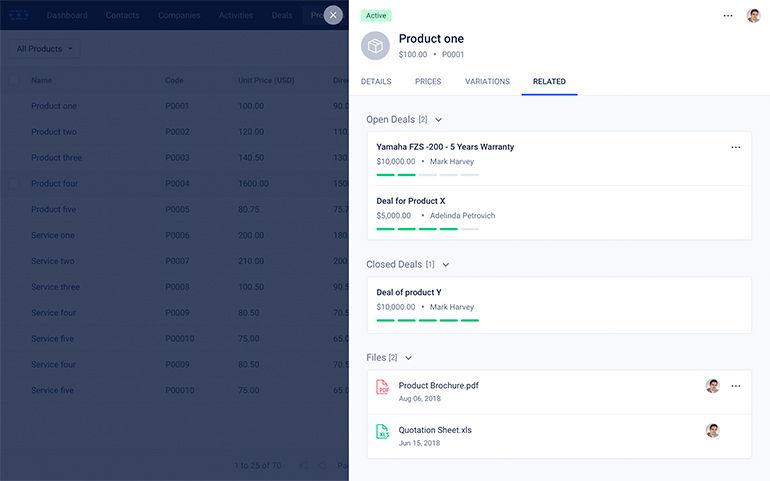Open more options for Product Brochure.pdf

pos(736,386)
